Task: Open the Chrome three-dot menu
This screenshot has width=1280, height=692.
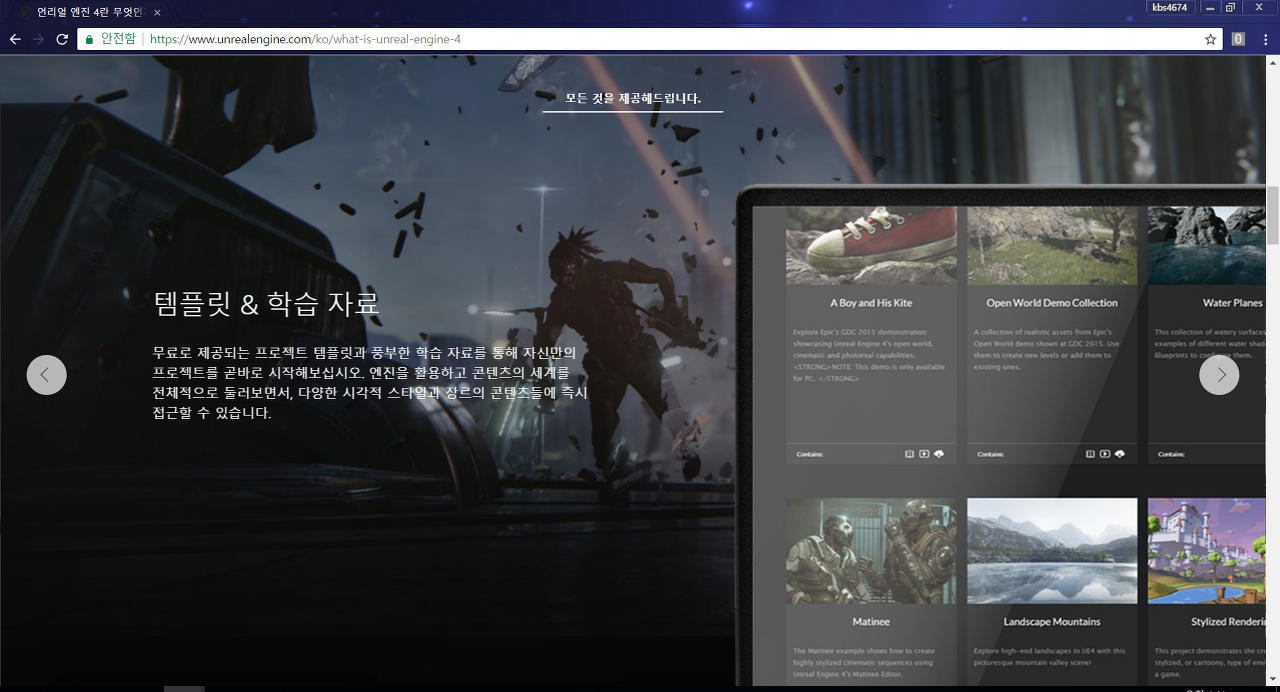Action: [1265, 39]
